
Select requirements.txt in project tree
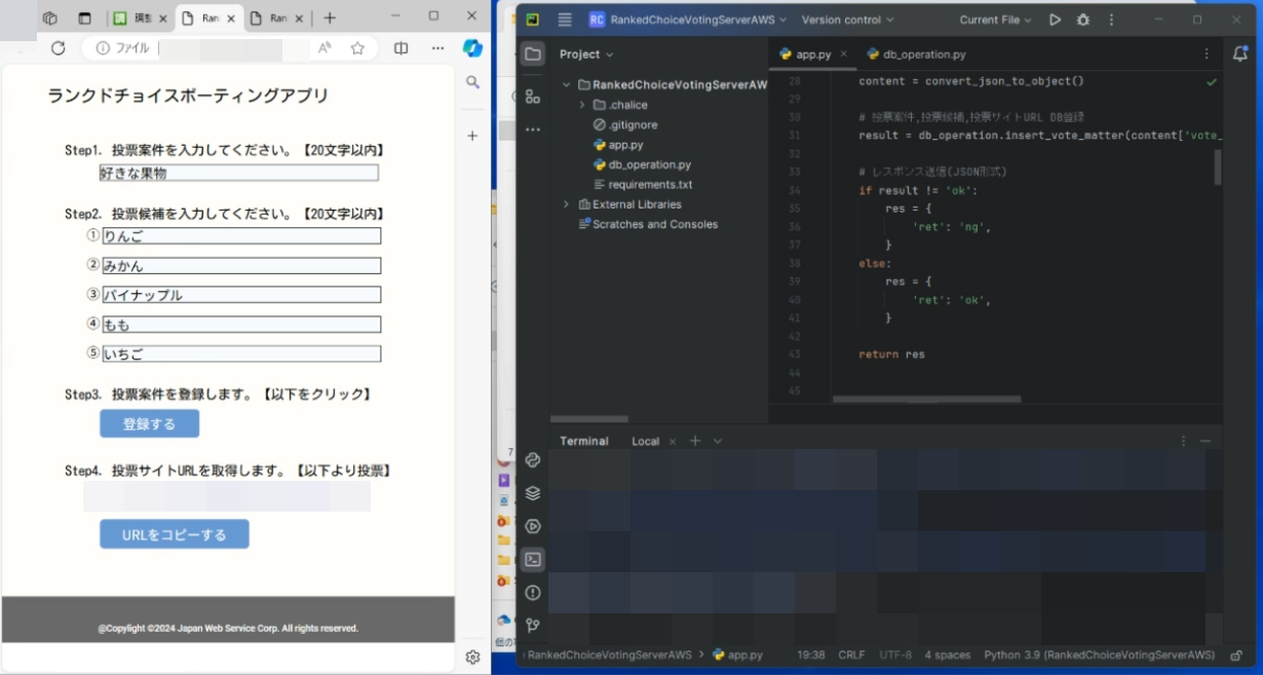click(x=642, y=184)
